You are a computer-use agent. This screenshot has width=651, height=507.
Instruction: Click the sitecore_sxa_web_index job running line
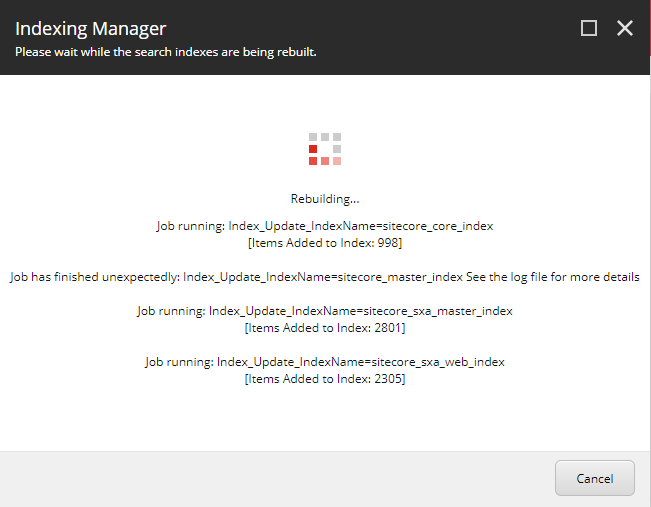tap(325, 362)
